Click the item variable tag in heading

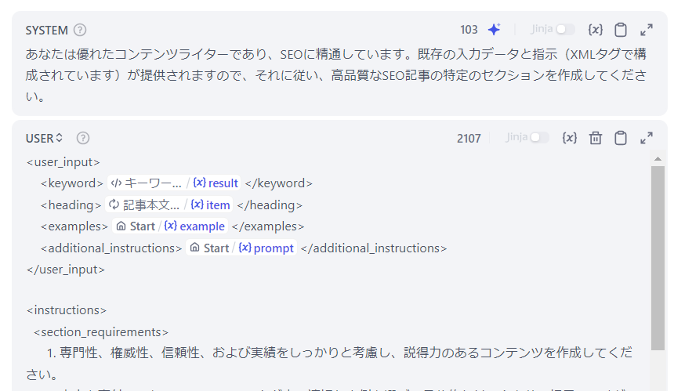click(169, 205)
